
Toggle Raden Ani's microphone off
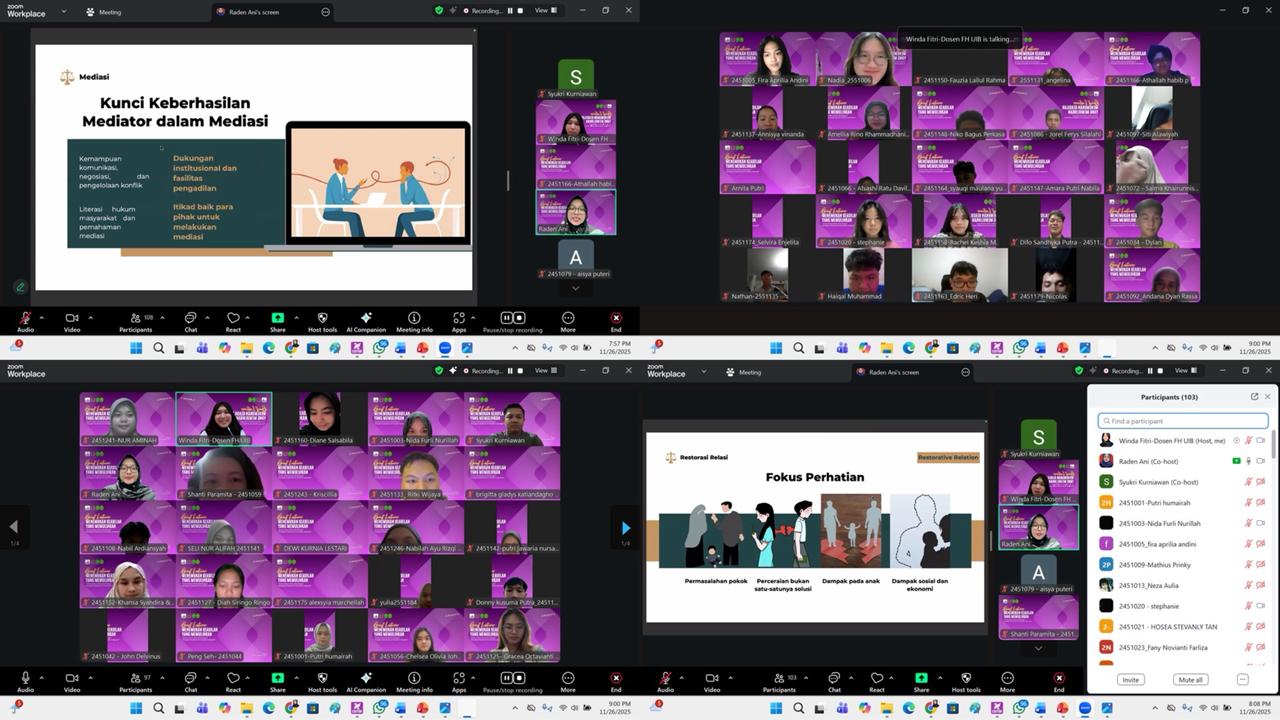tap(1247, 461)
